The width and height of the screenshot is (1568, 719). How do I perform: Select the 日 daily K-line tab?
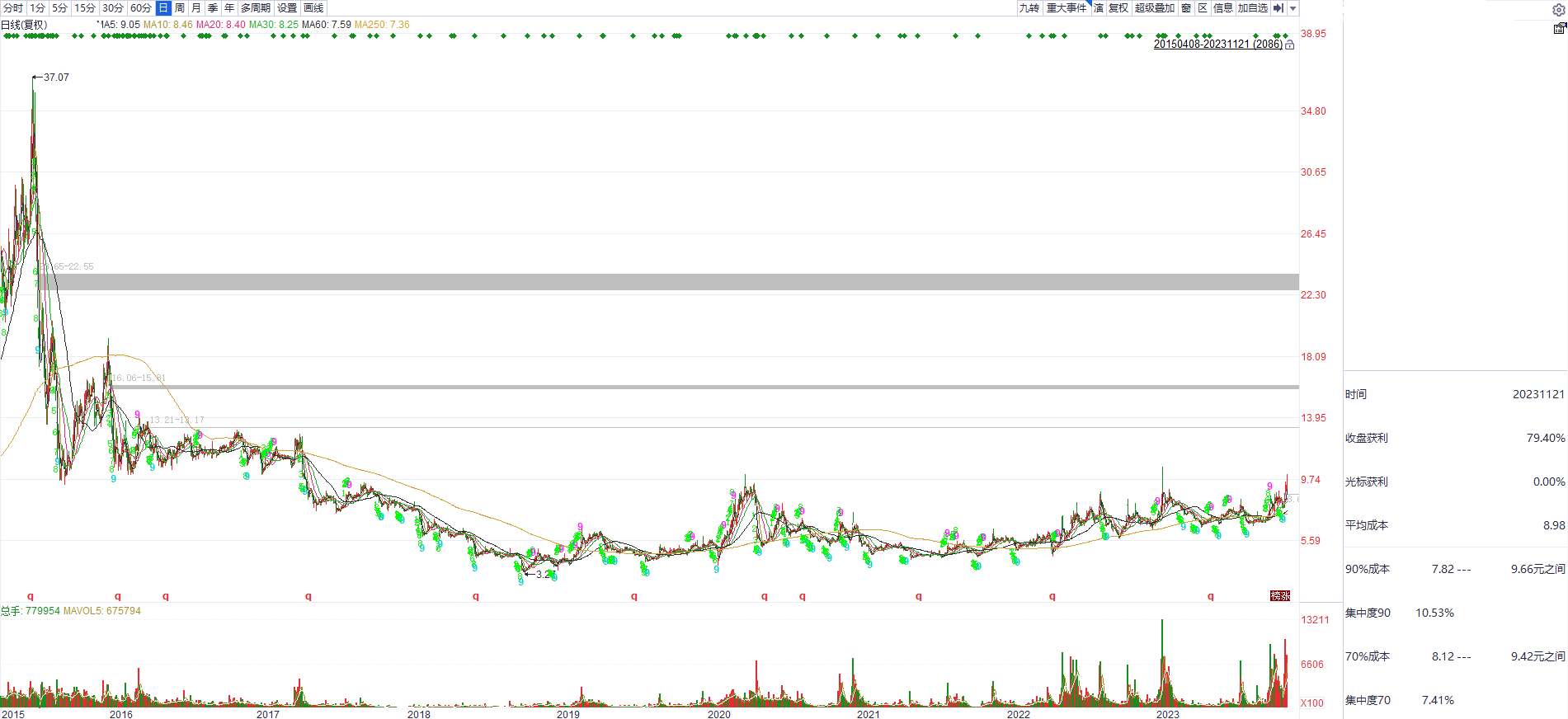pyautogui.click(x=163, y=8)
